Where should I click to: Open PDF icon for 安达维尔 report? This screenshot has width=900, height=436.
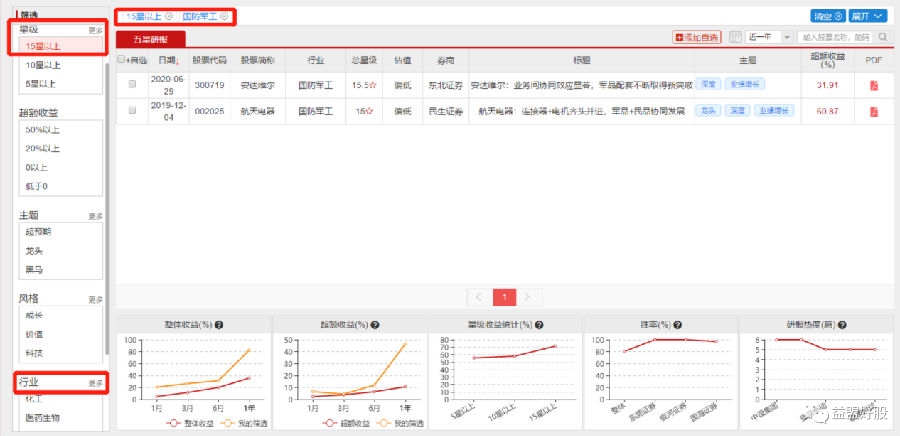(x=874, y=86)
